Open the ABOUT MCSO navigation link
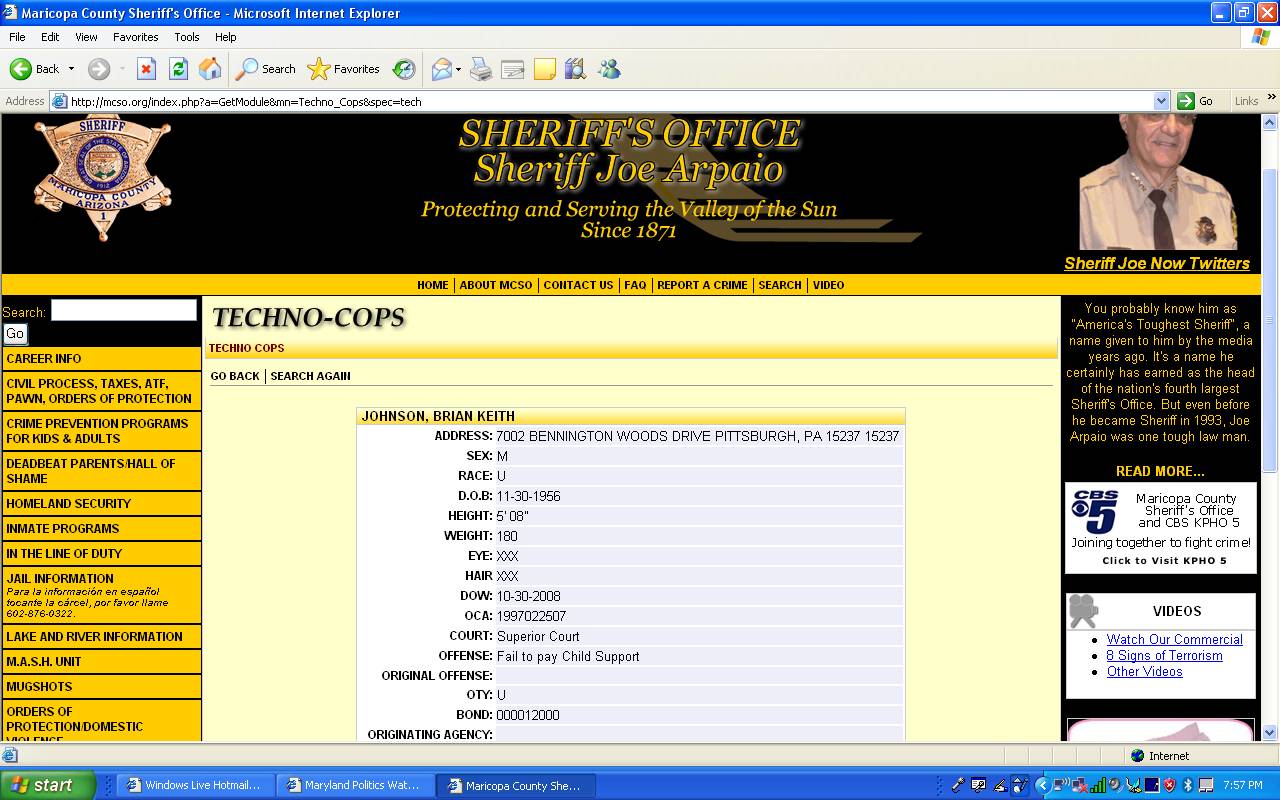The height and width of the screenshot is (800, 1280). click(496, 285)
